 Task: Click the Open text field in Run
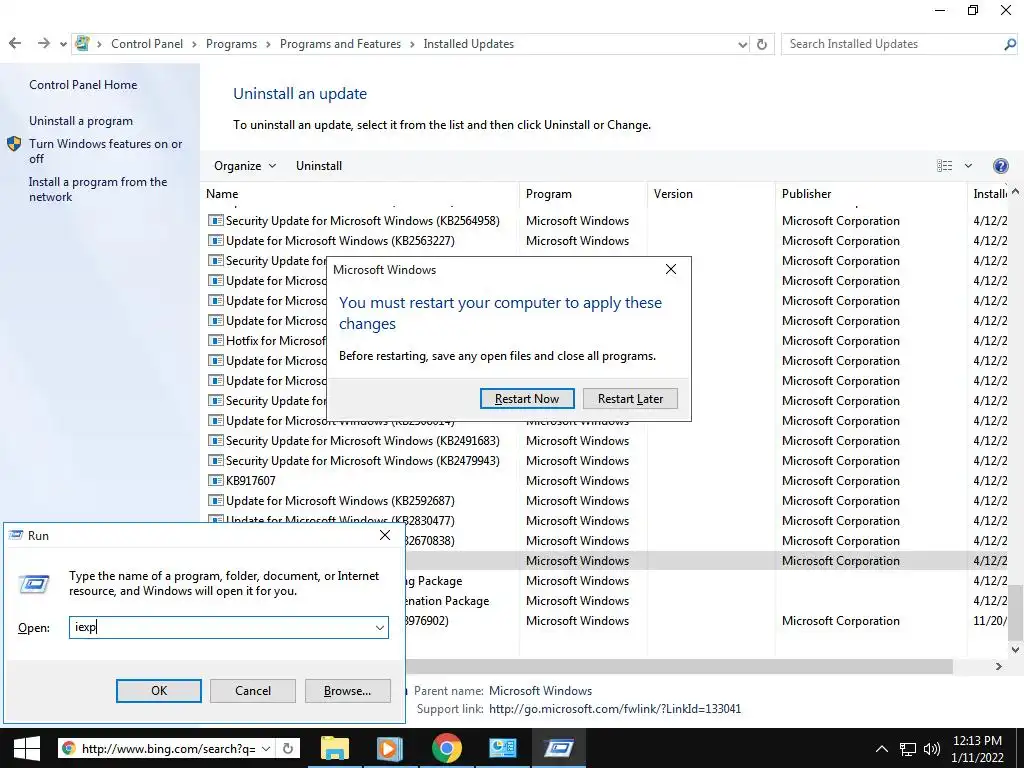[x=221, y=628]
